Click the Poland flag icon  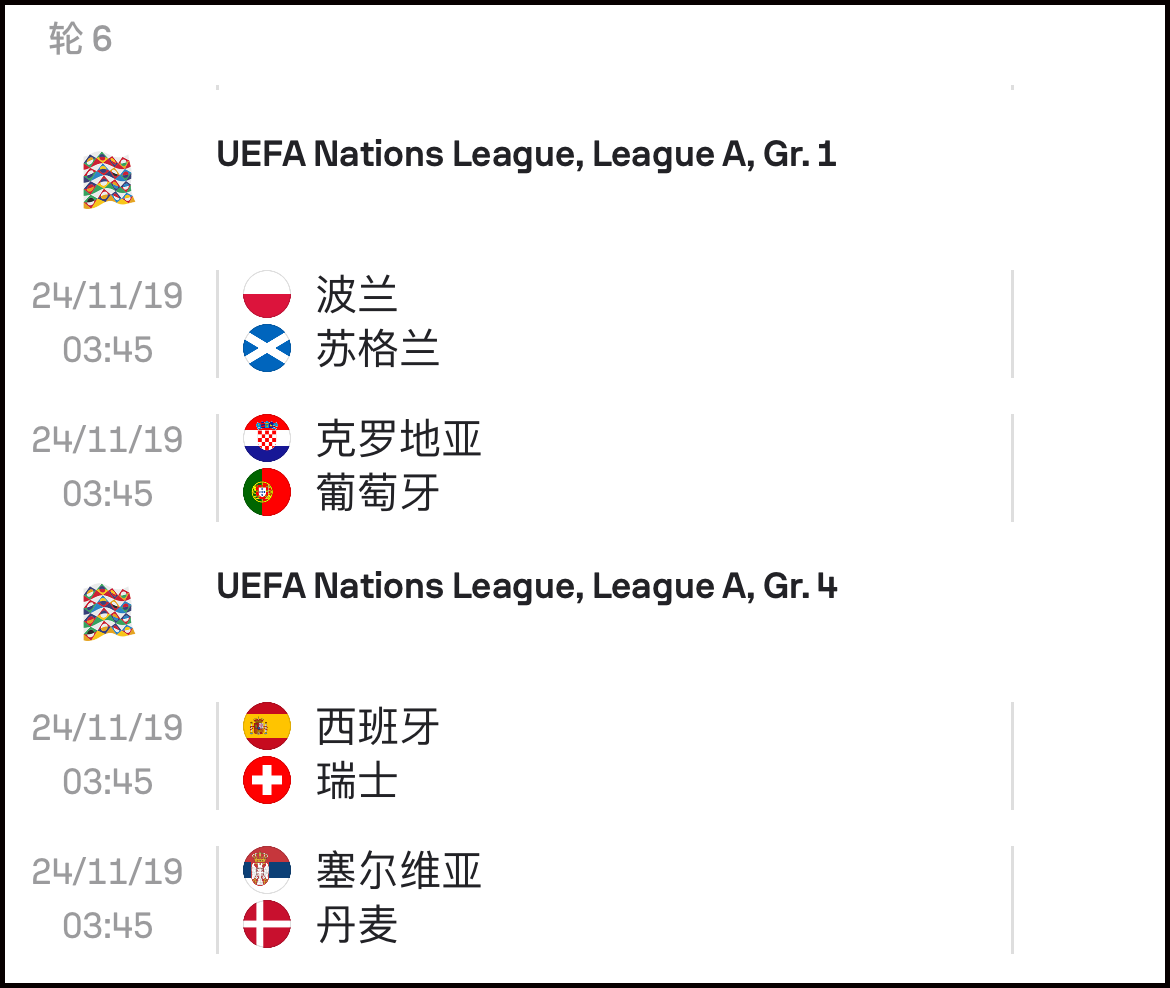[x=266, y=294]
